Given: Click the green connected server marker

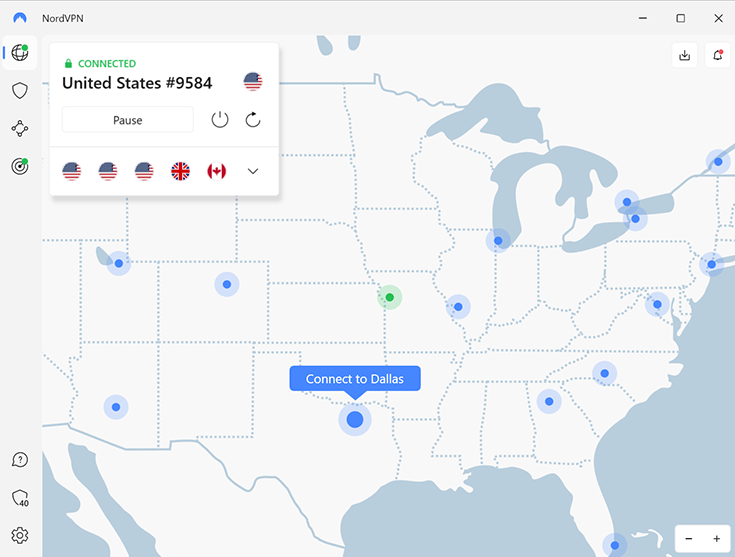Looking at the screenshot, I should [x=390, y=297].
